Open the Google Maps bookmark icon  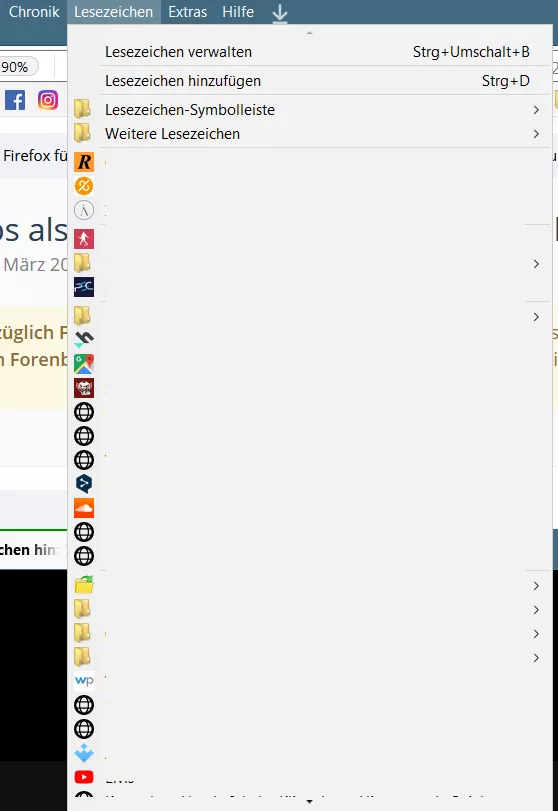pos(84,364)
